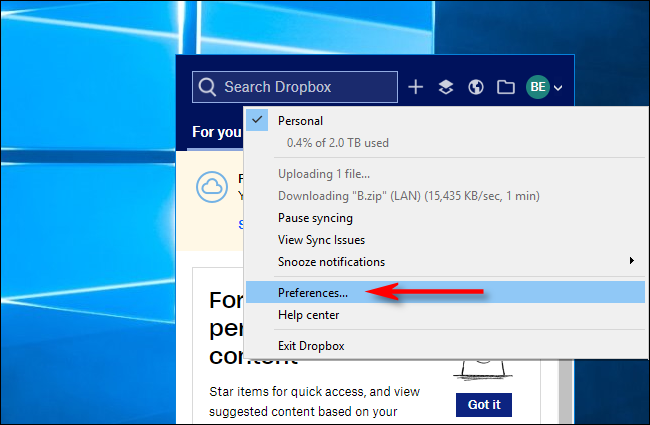The image size is (650, 425).
Task: Choose Preferences... from the menu
Action: tap(313, 293)
